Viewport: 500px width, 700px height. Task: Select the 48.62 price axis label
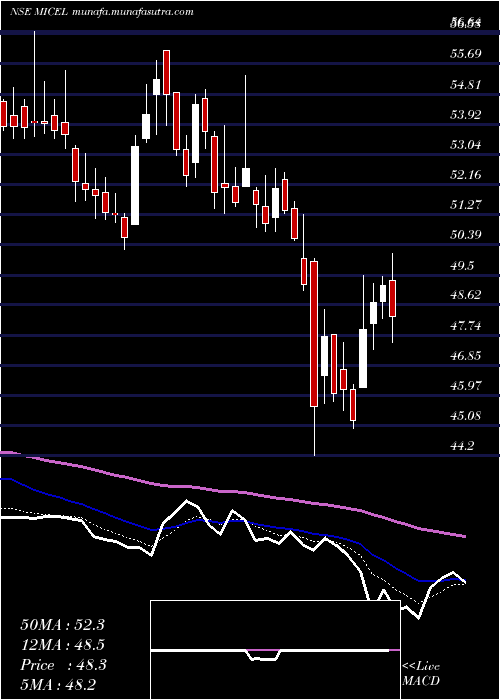[x=466, y=295]
